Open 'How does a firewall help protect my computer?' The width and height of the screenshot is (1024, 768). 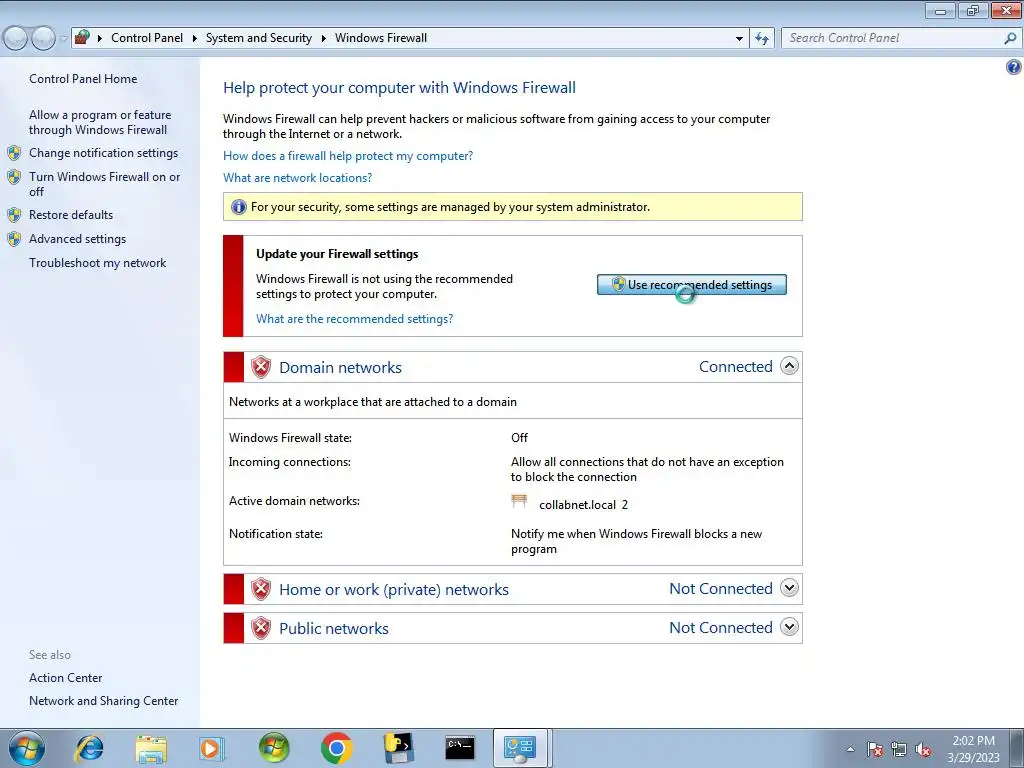(x=348, y=156)
